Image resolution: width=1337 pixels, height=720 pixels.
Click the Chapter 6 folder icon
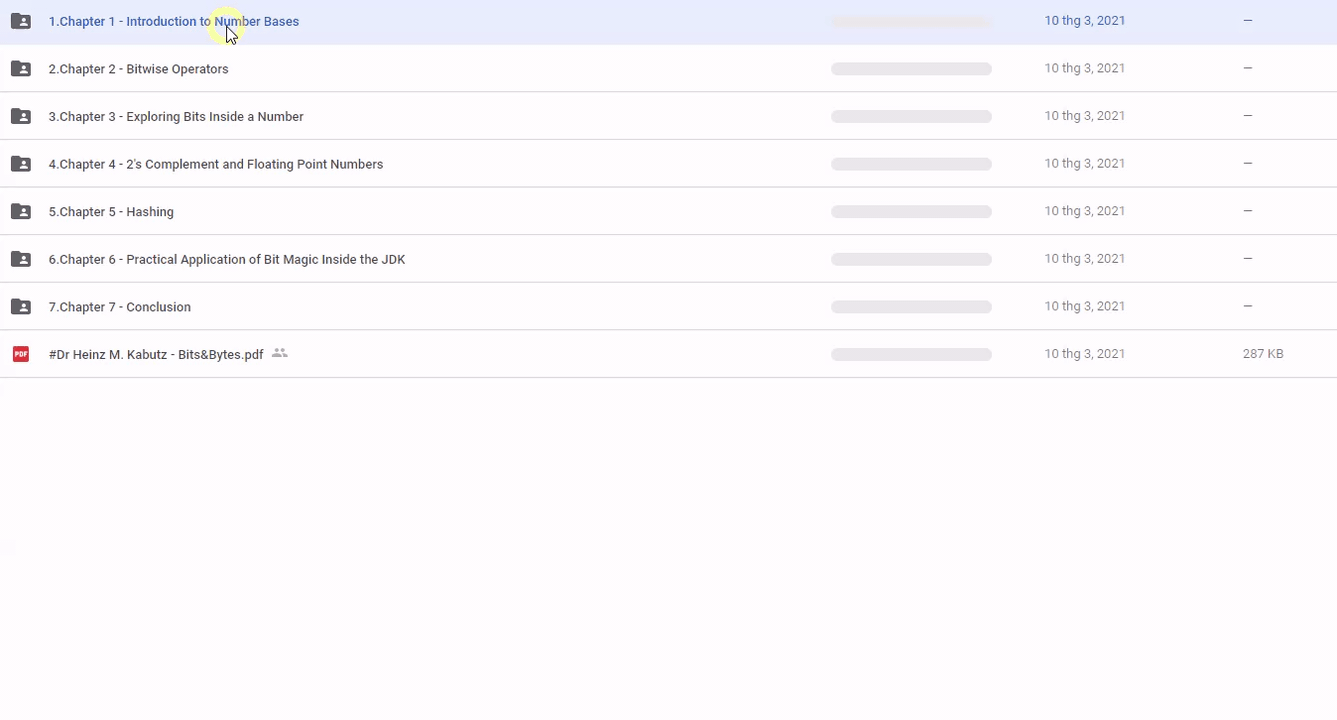20,259
